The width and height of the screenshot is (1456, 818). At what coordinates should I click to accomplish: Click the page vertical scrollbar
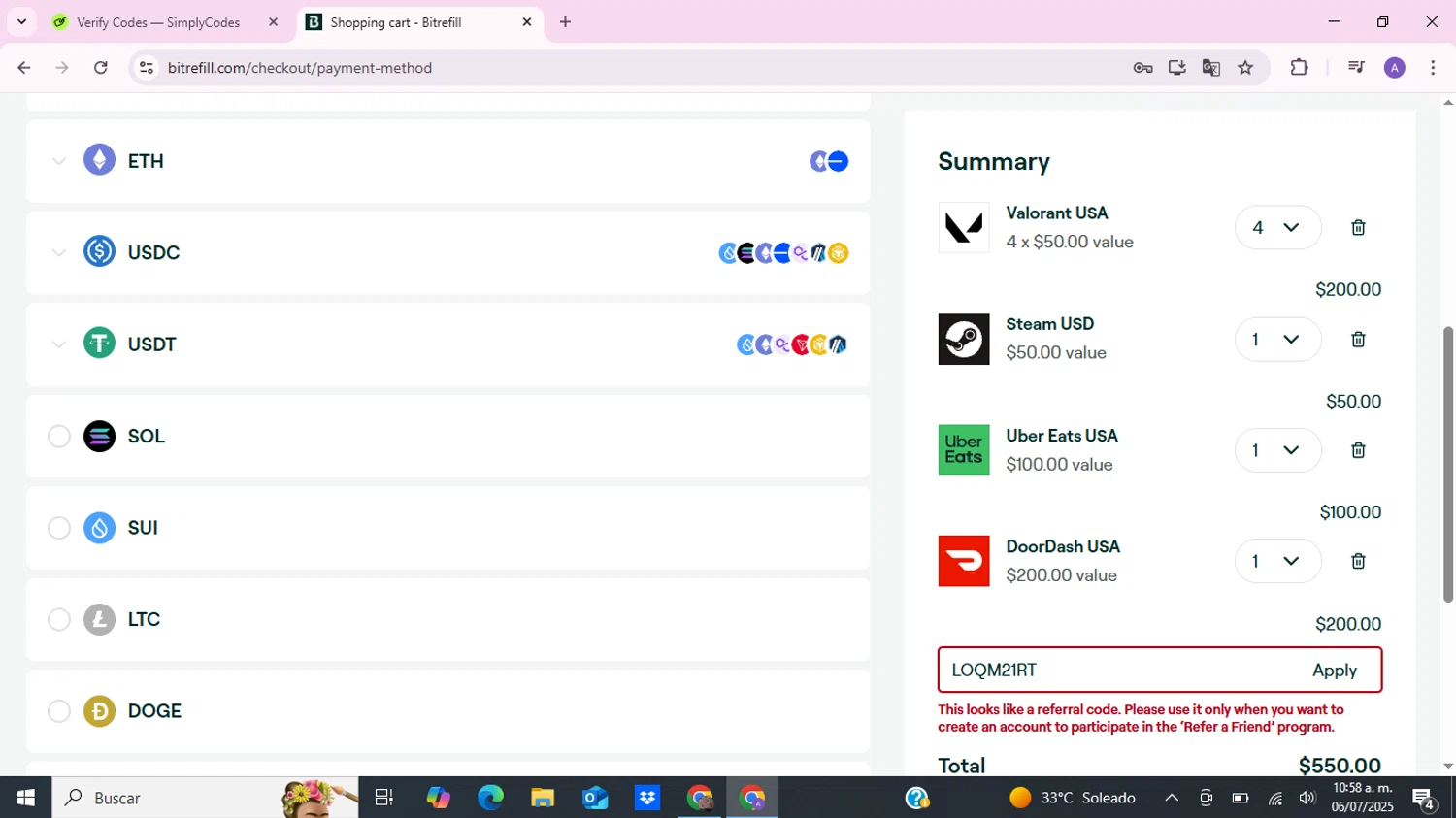pyautogui.click(x=1448, y=464)
